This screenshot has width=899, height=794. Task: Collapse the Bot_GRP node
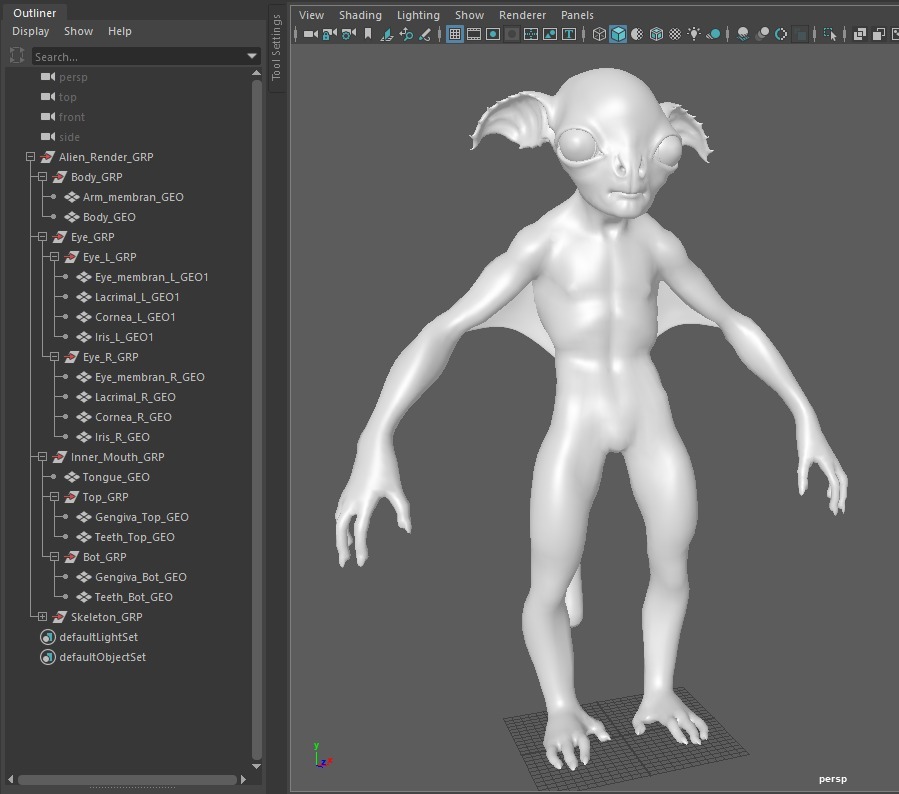(x=54, y=557)
